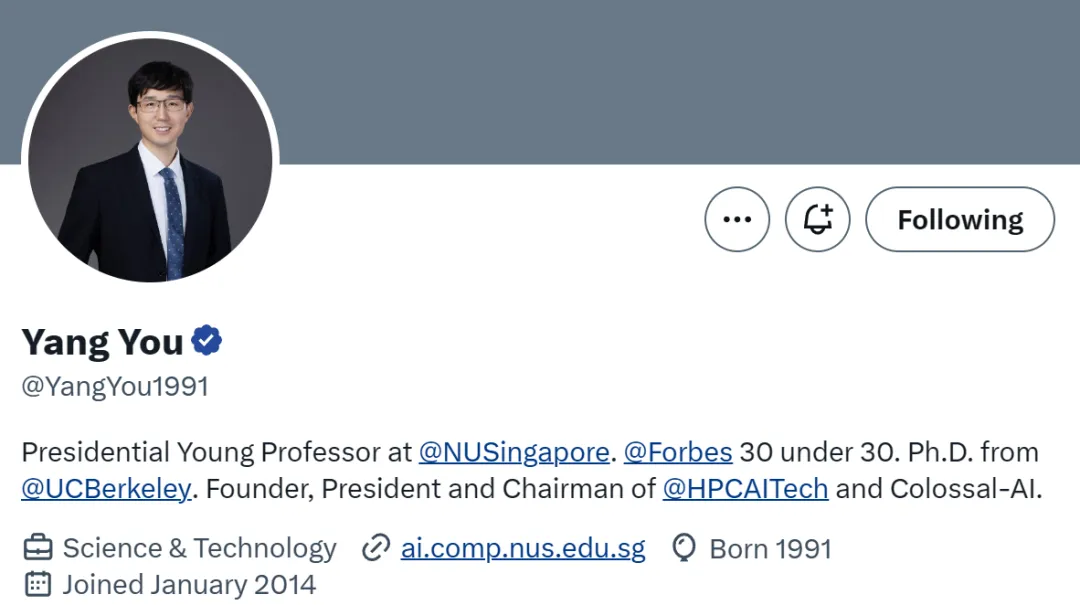Click the Born 1991 text
This screenshot has height=605, width=1080.
point(770,549)
